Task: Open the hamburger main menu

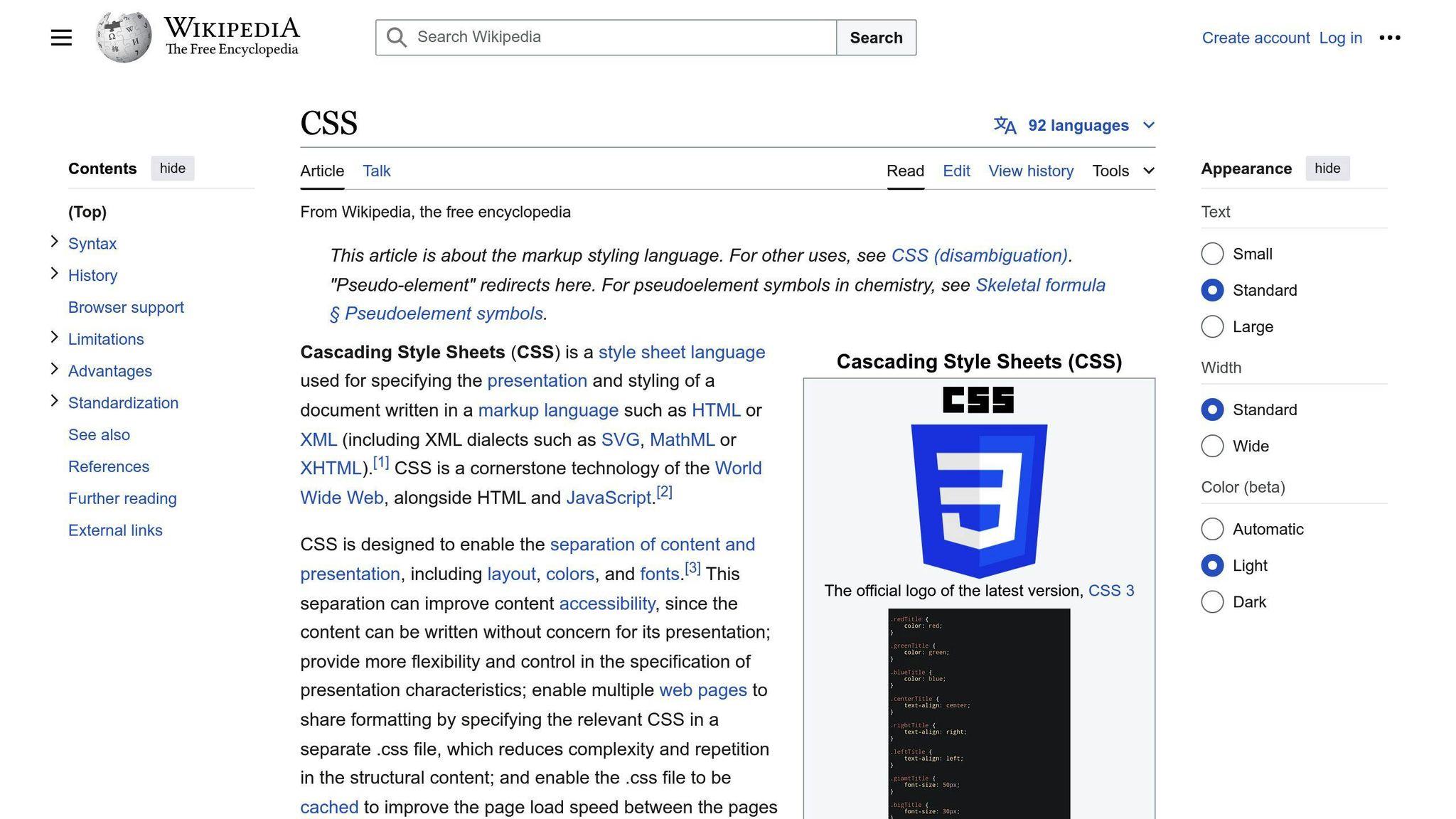Action: [x=61, y=37]
